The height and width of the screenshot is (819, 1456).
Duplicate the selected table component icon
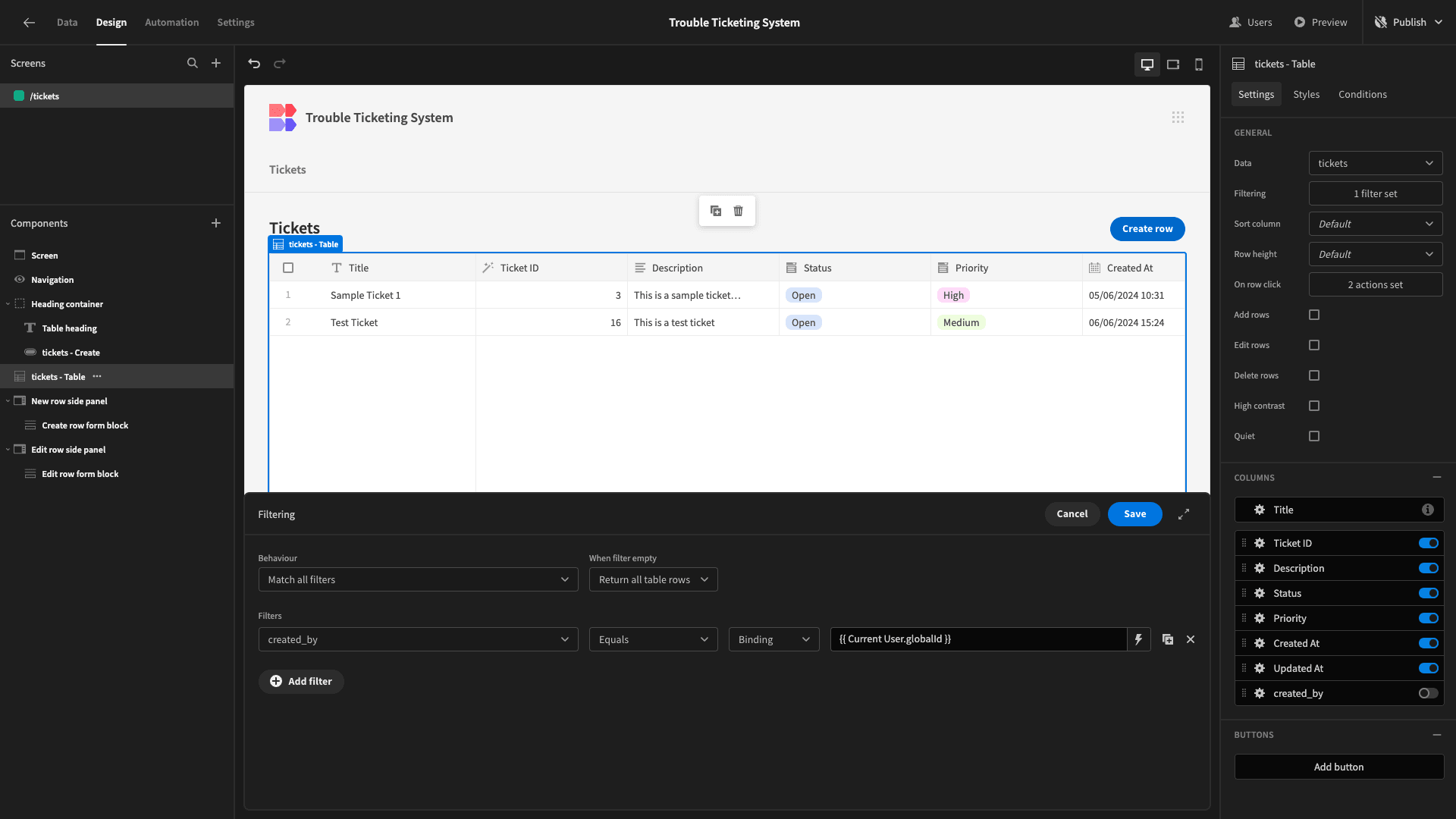click(x=716, y=211)
